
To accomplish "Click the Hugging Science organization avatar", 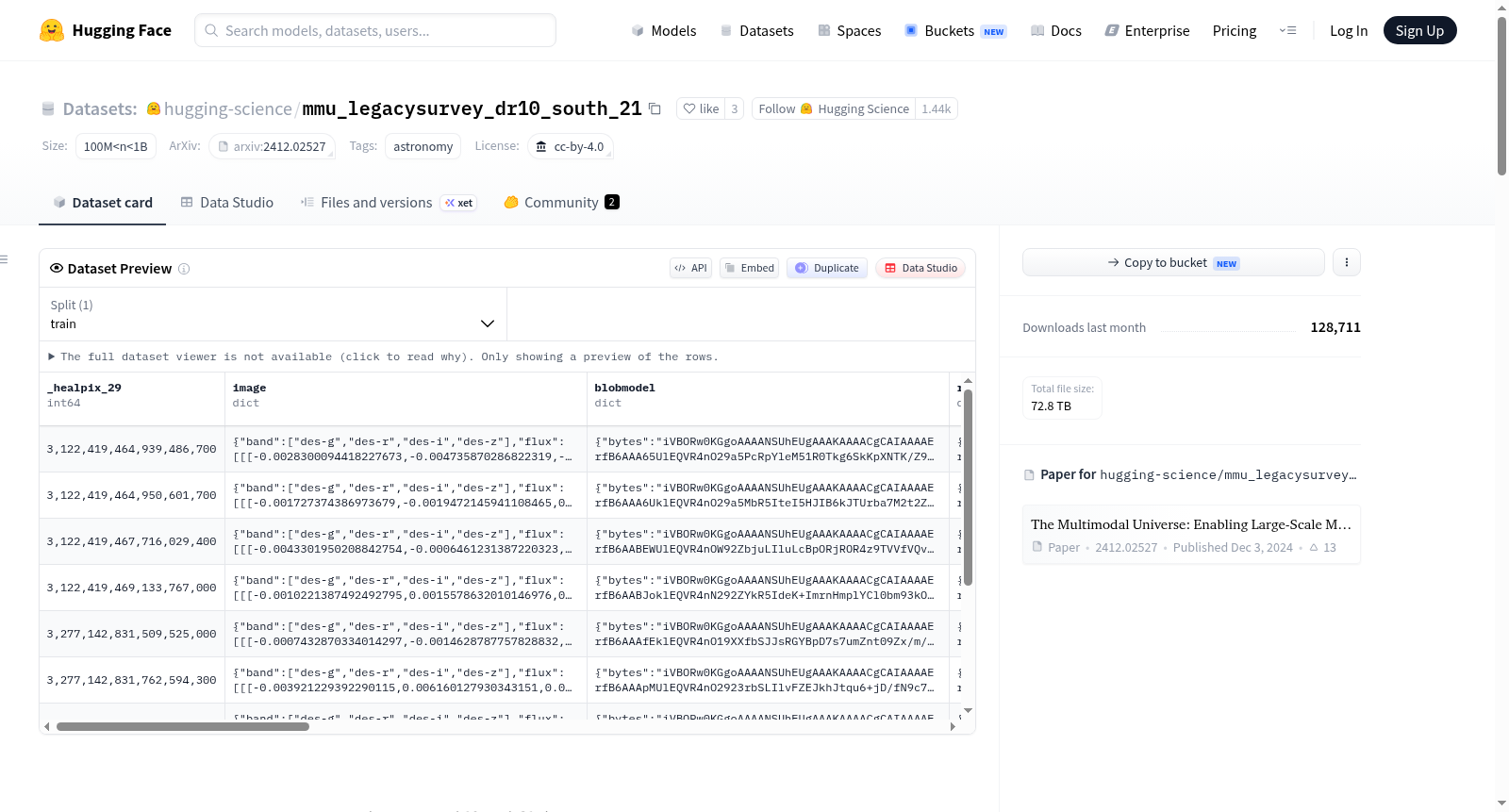I will (806, 108).
